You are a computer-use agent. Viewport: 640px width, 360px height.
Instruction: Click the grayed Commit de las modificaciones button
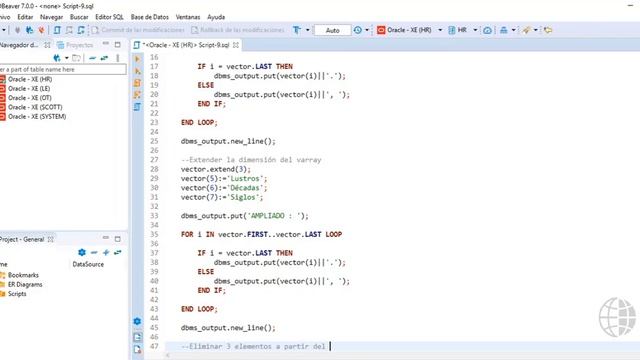click(x=138, y=30)
